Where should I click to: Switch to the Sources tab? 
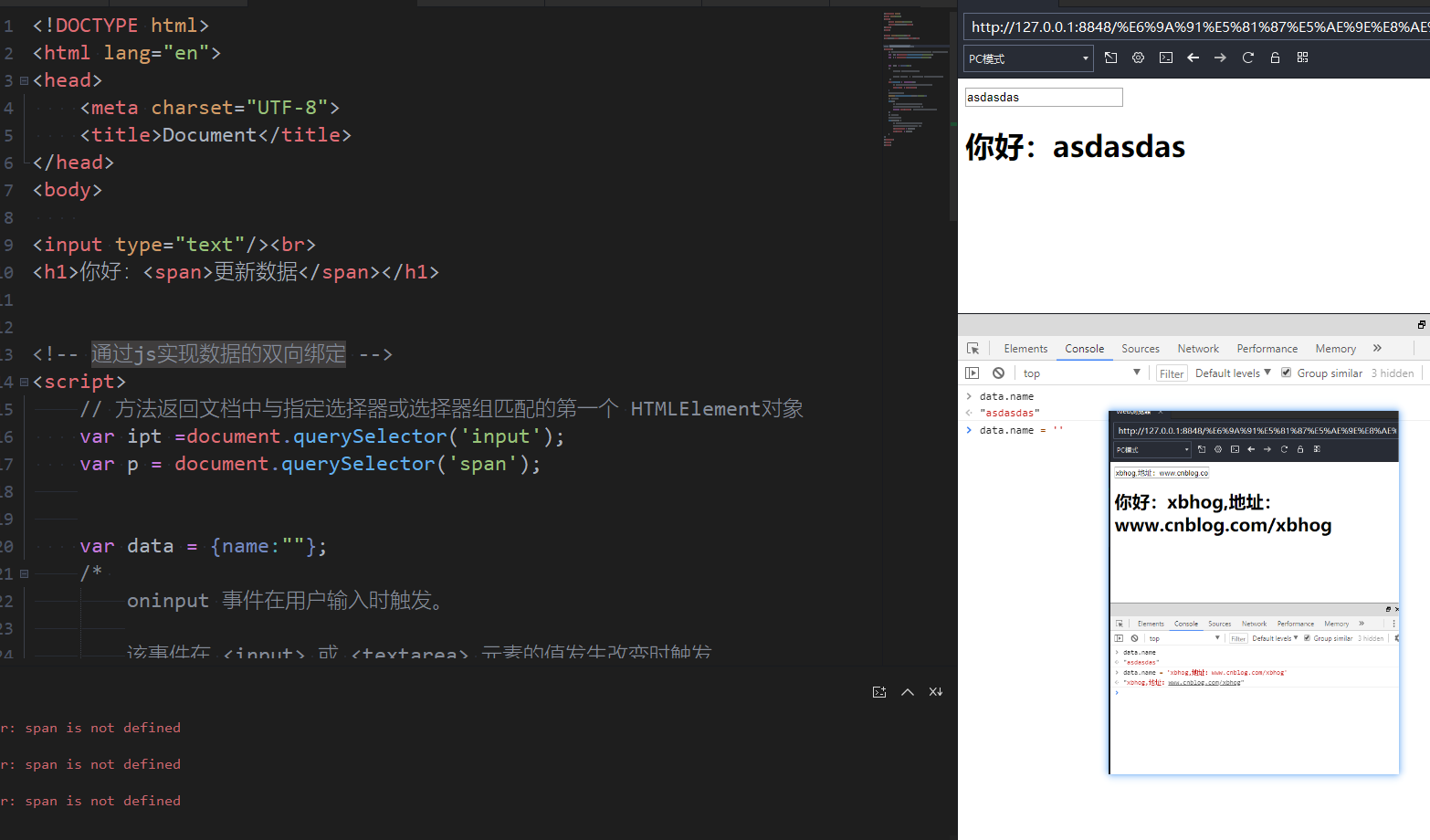1141,349
